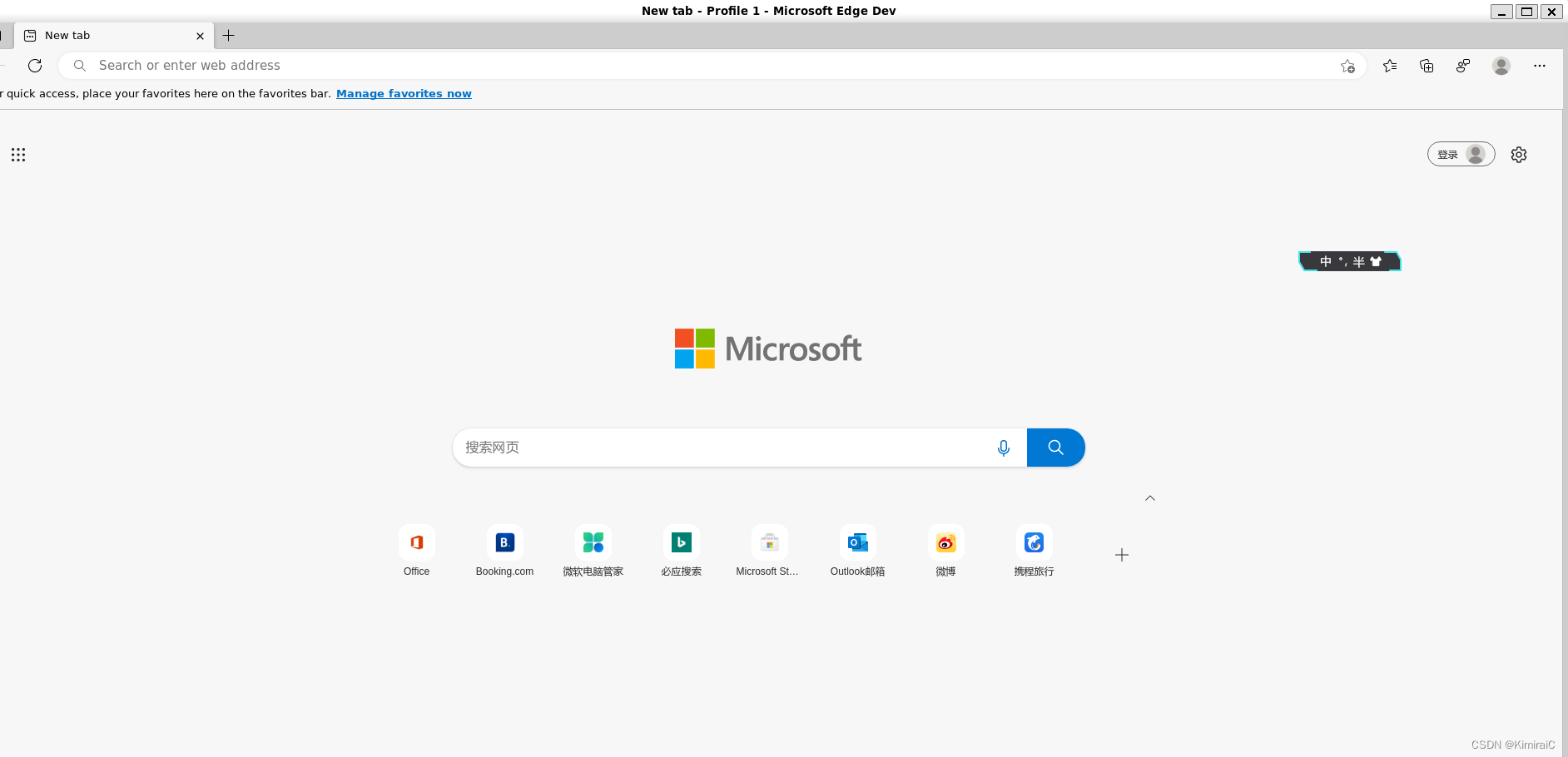
Task: Reload the page with the refresh icon
Action: (x=35, y=66)
